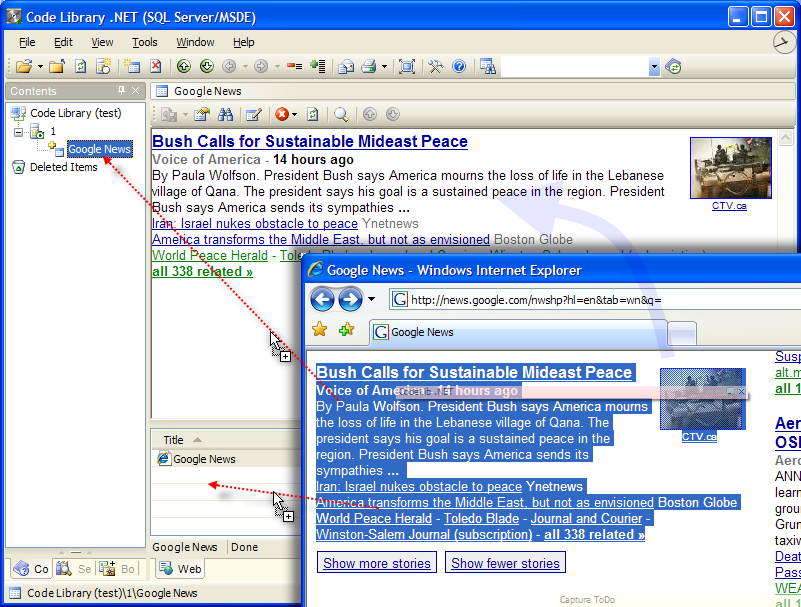This screenshot has width=801, height=607.
Task: Open the File menu
Action: (x=27, y=42)
